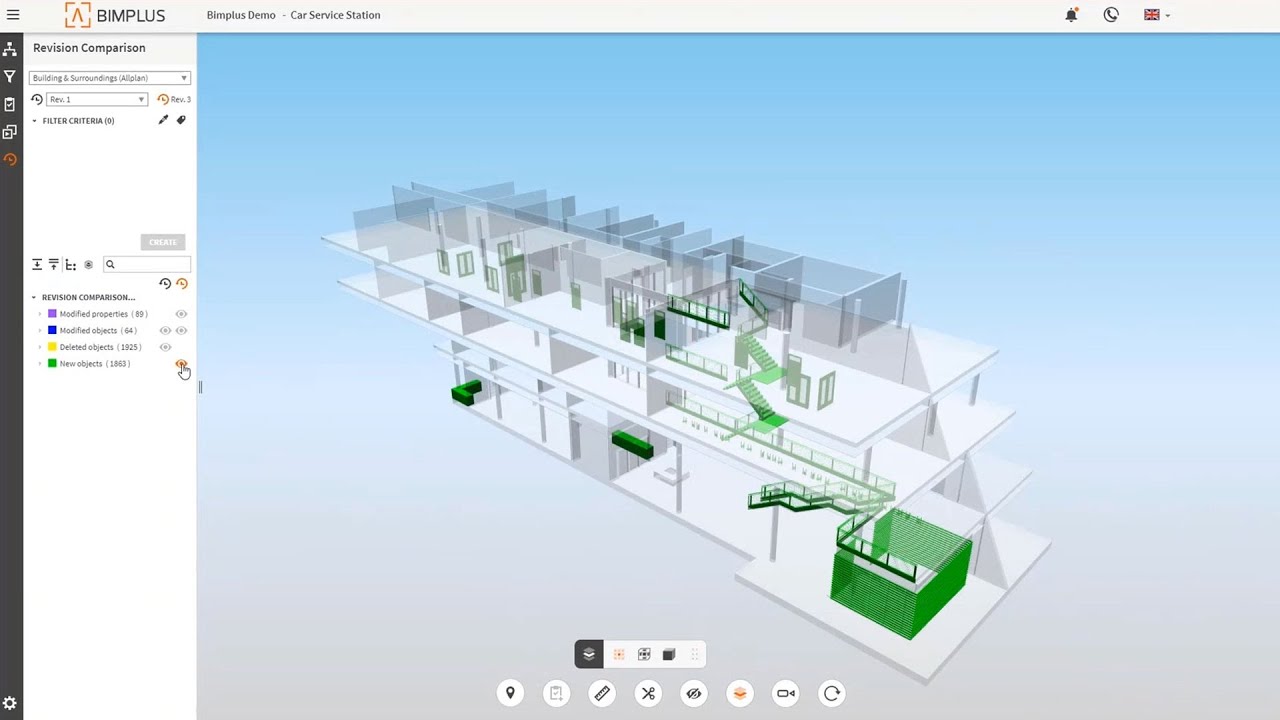Collapse the Revision Comparison tree section
The image size is (1280, 720).
tap(34, 297)
